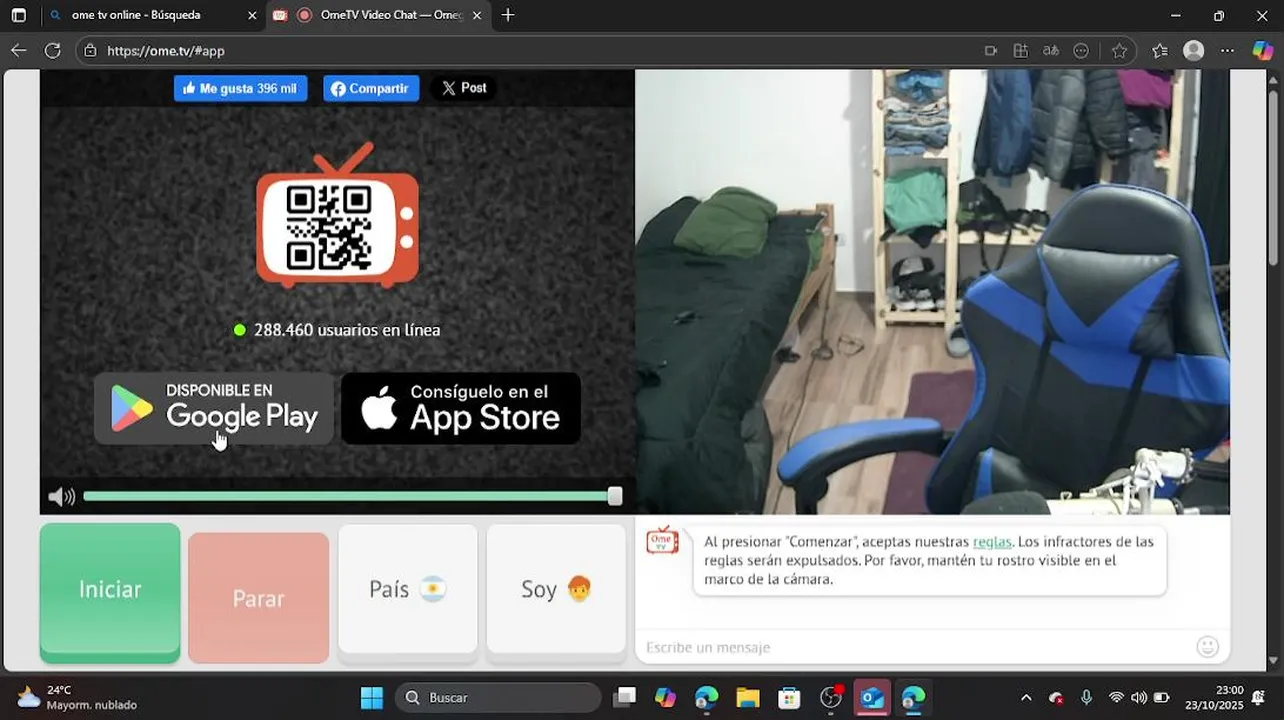Click the site info lock icon
Image resolution: width=1284 pixels, height=720 pixels.
pyautogui.click(x=90, y=50)
